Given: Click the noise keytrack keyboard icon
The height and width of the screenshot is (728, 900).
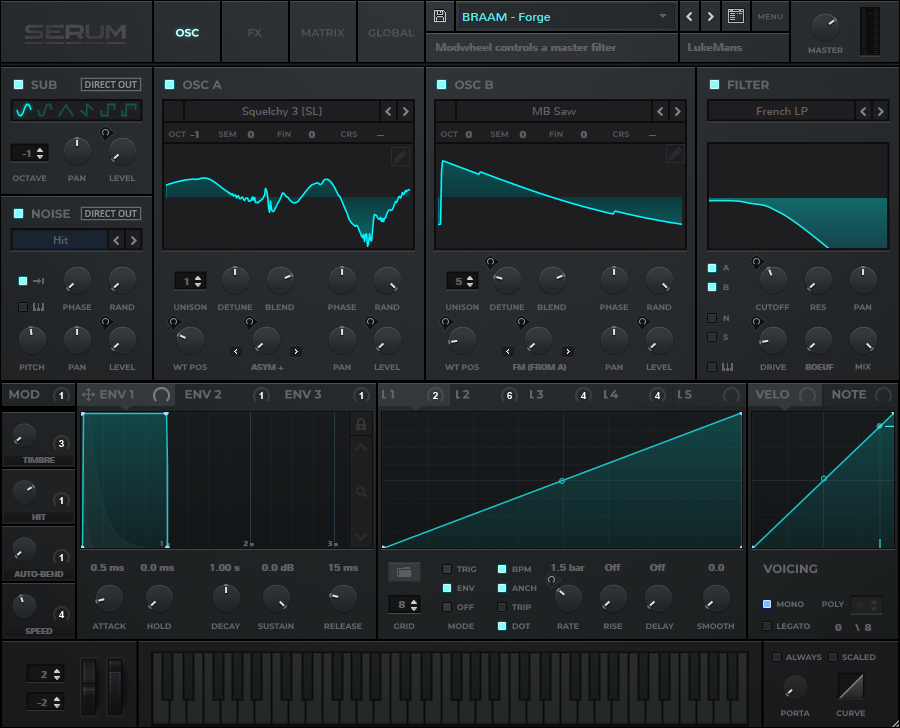Looking at the screenshot, I should (38, 307).
